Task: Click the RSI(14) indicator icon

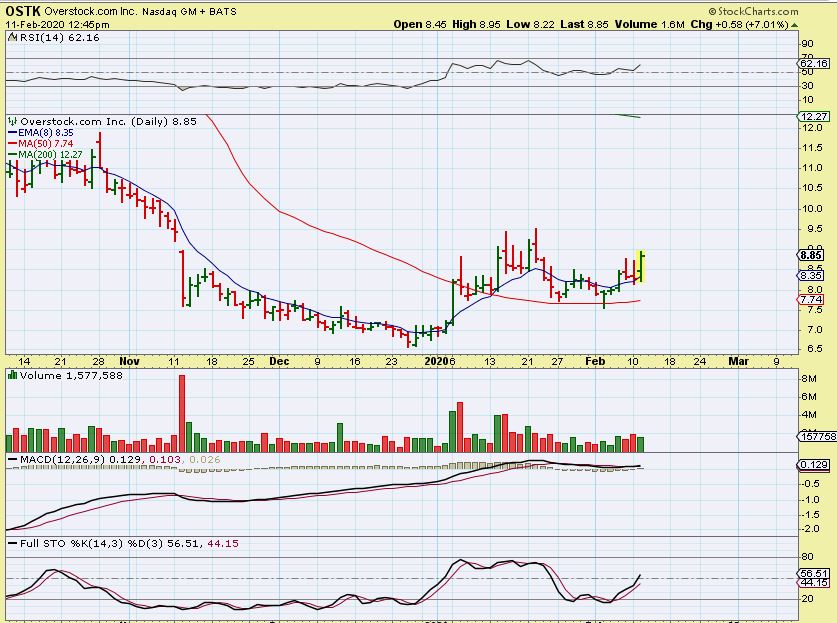Action: point(12,37)
